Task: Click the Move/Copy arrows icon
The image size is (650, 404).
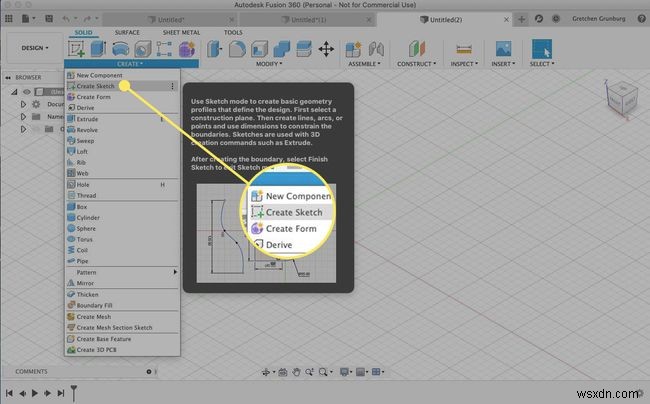Action: tap(326, 49)
